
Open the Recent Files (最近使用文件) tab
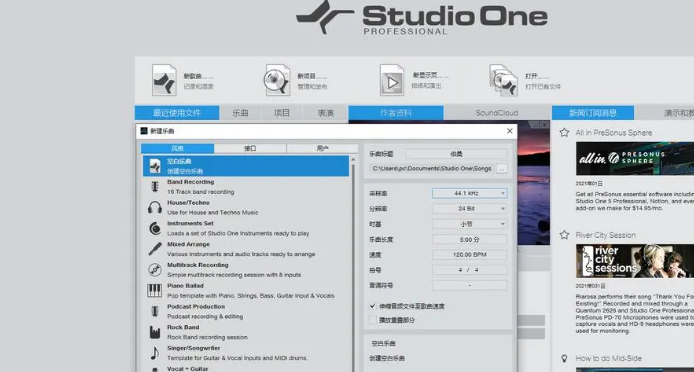pos(177,113)
